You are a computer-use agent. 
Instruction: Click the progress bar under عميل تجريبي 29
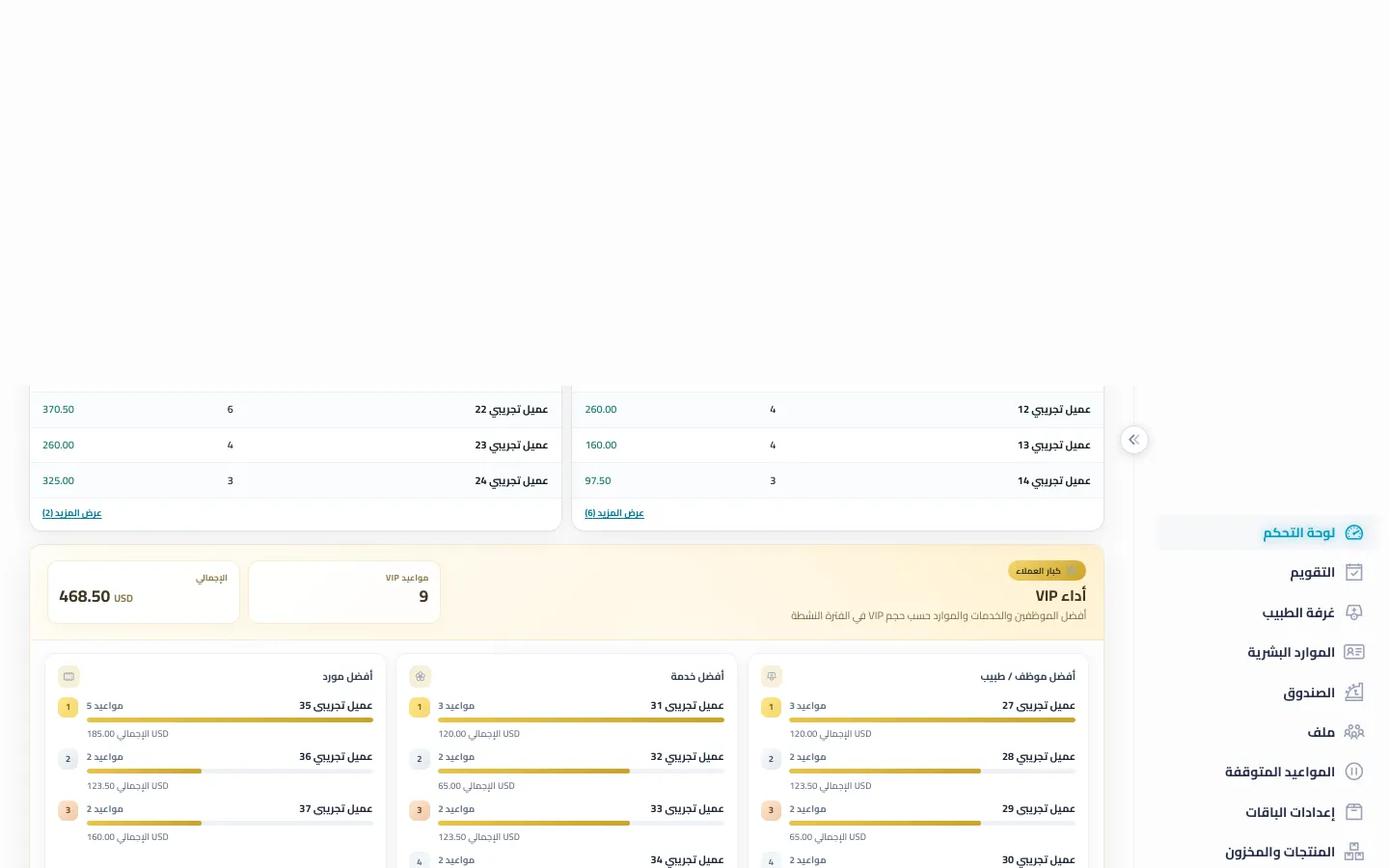(933, 823)
